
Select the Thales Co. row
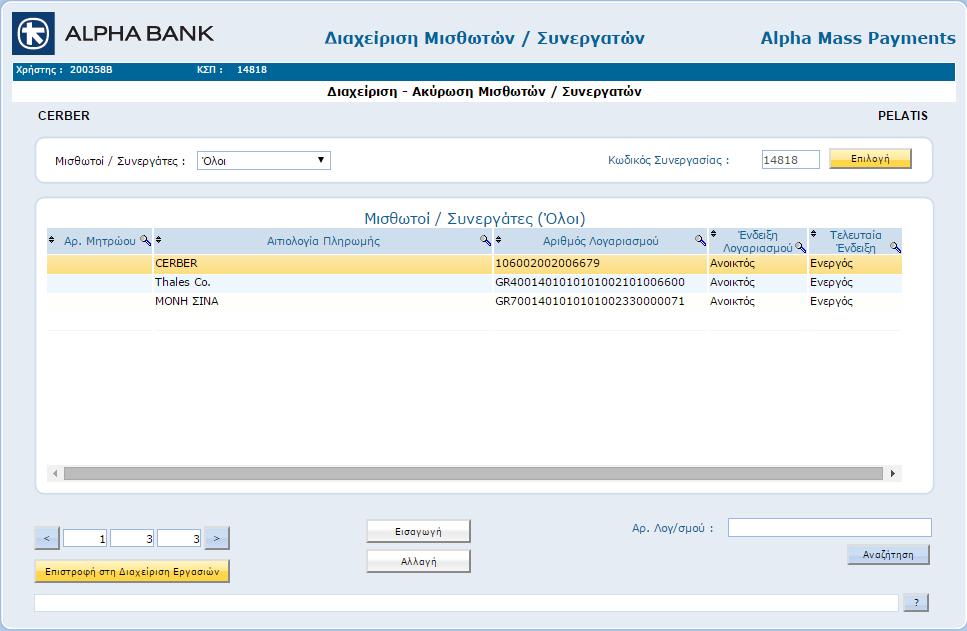coord(474,283)
